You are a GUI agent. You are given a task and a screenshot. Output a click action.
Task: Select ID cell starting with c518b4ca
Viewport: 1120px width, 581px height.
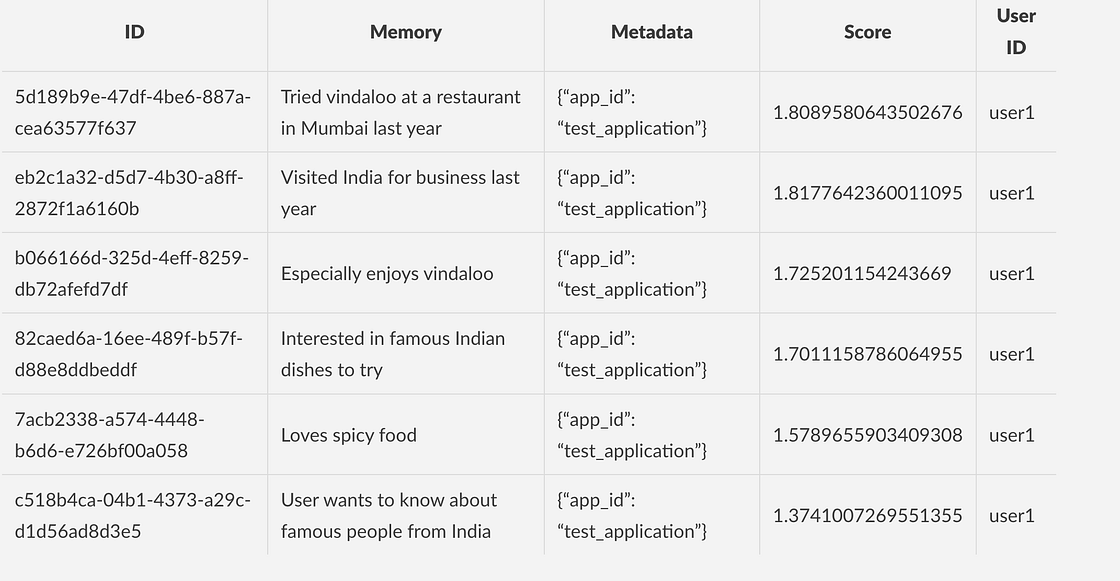click(x=134, y=515)
